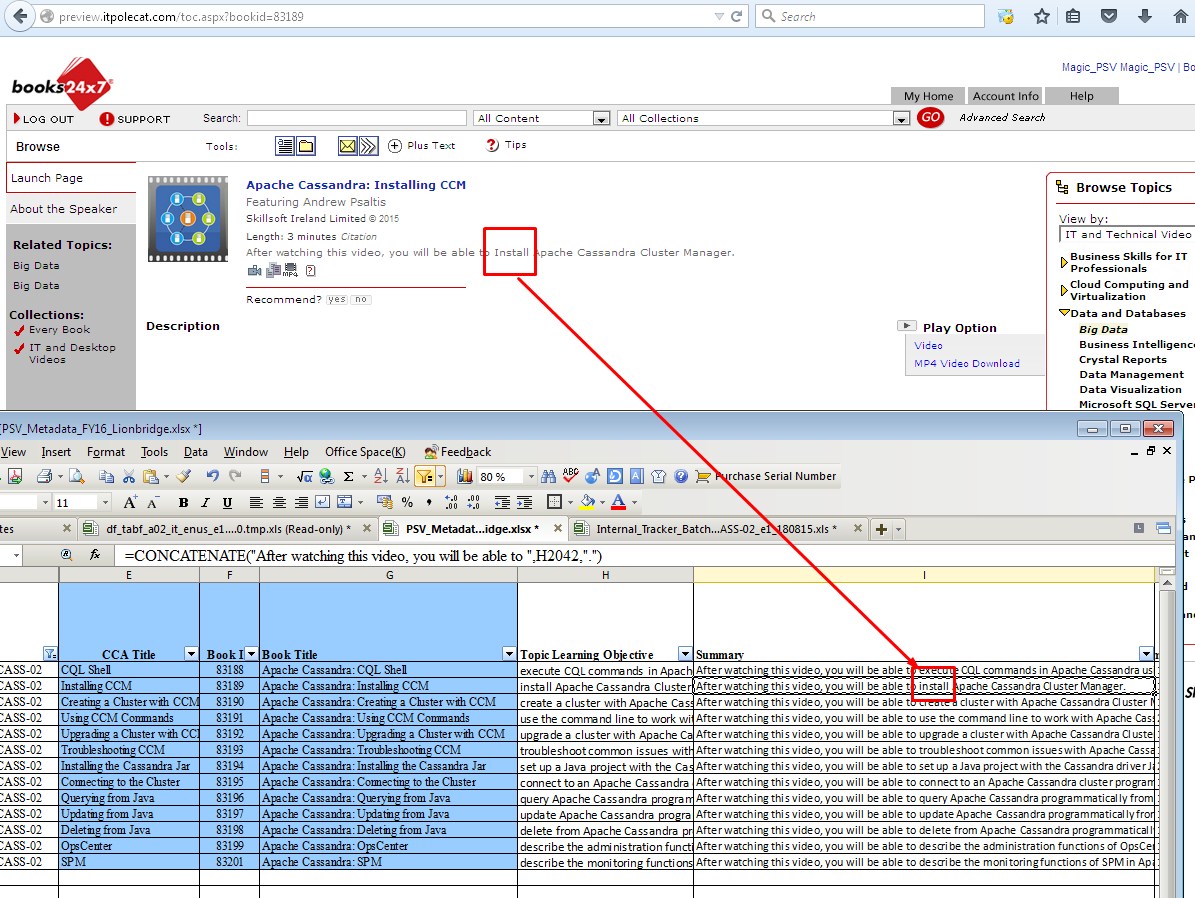Viewport: 1195px width, 898px height.
Task: Insert a chart using the chart icon
Action: pos(464,476)
